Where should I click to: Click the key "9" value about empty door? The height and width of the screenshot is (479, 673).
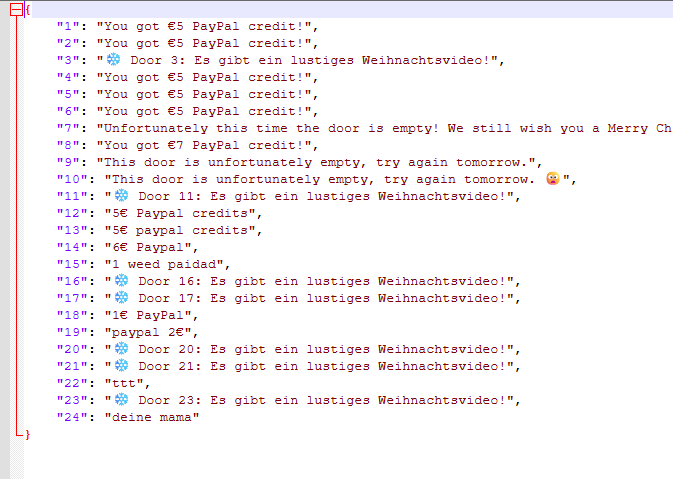(x=316, y=163)
